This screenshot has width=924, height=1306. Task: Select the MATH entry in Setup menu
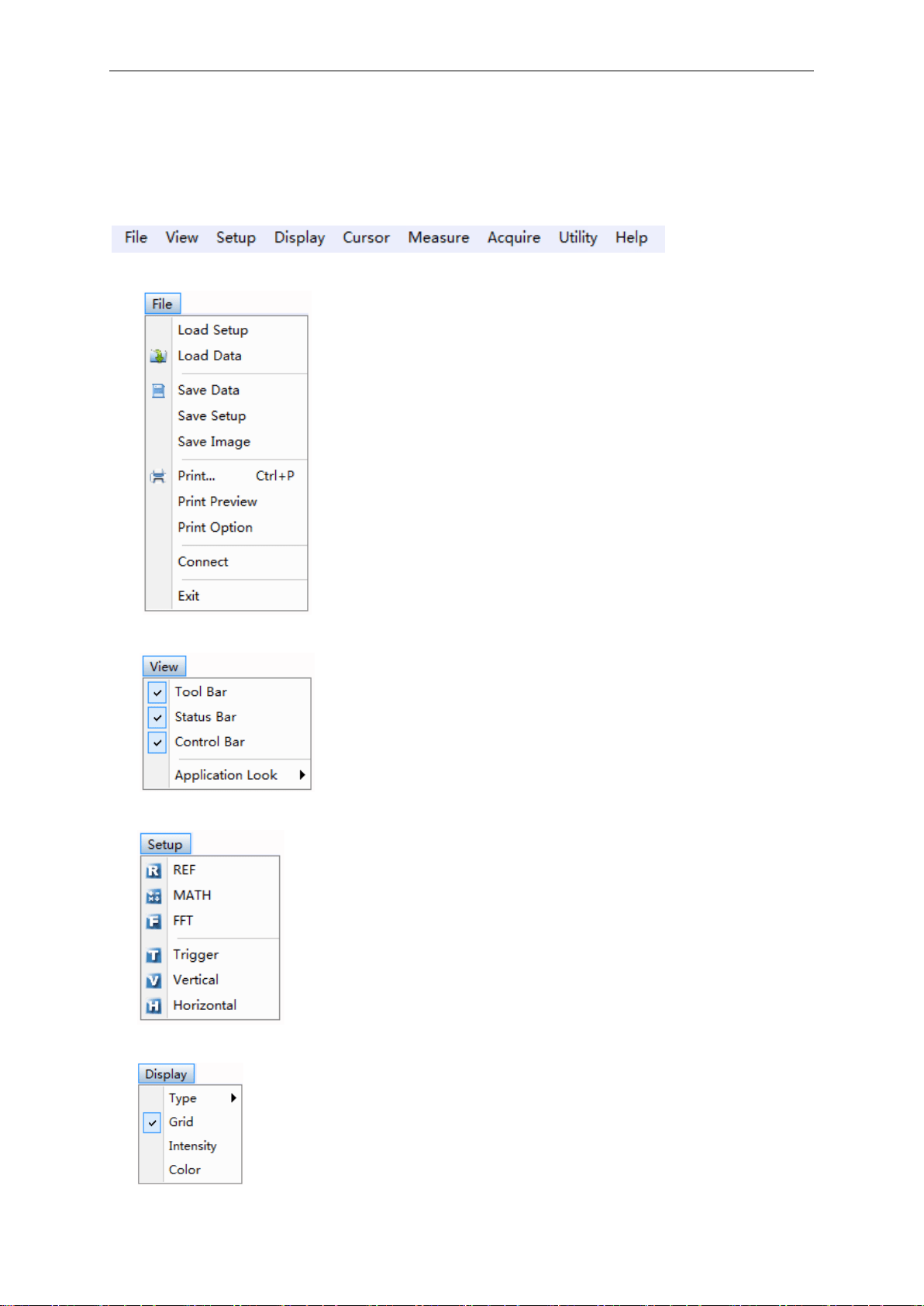tap(210, 896)
